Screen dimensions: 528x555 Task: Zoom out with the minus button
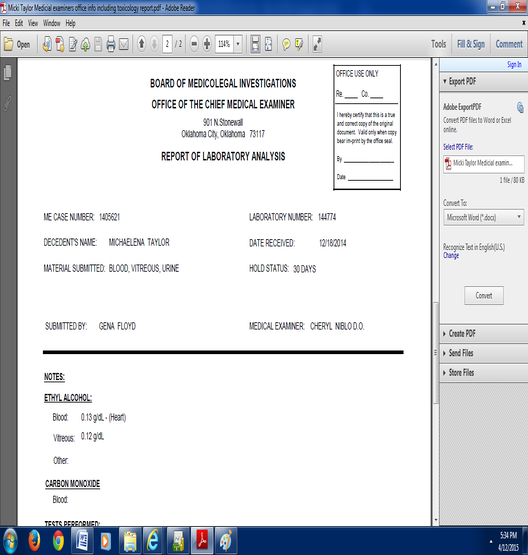[x=194, y=44]
